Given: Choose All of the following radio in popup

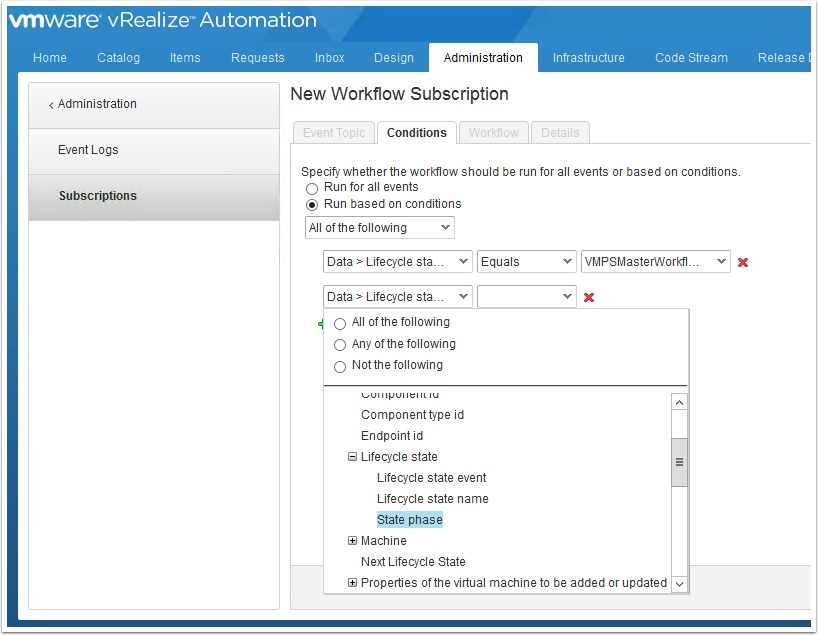Looking at the screenshot, I should click(340, 324).
